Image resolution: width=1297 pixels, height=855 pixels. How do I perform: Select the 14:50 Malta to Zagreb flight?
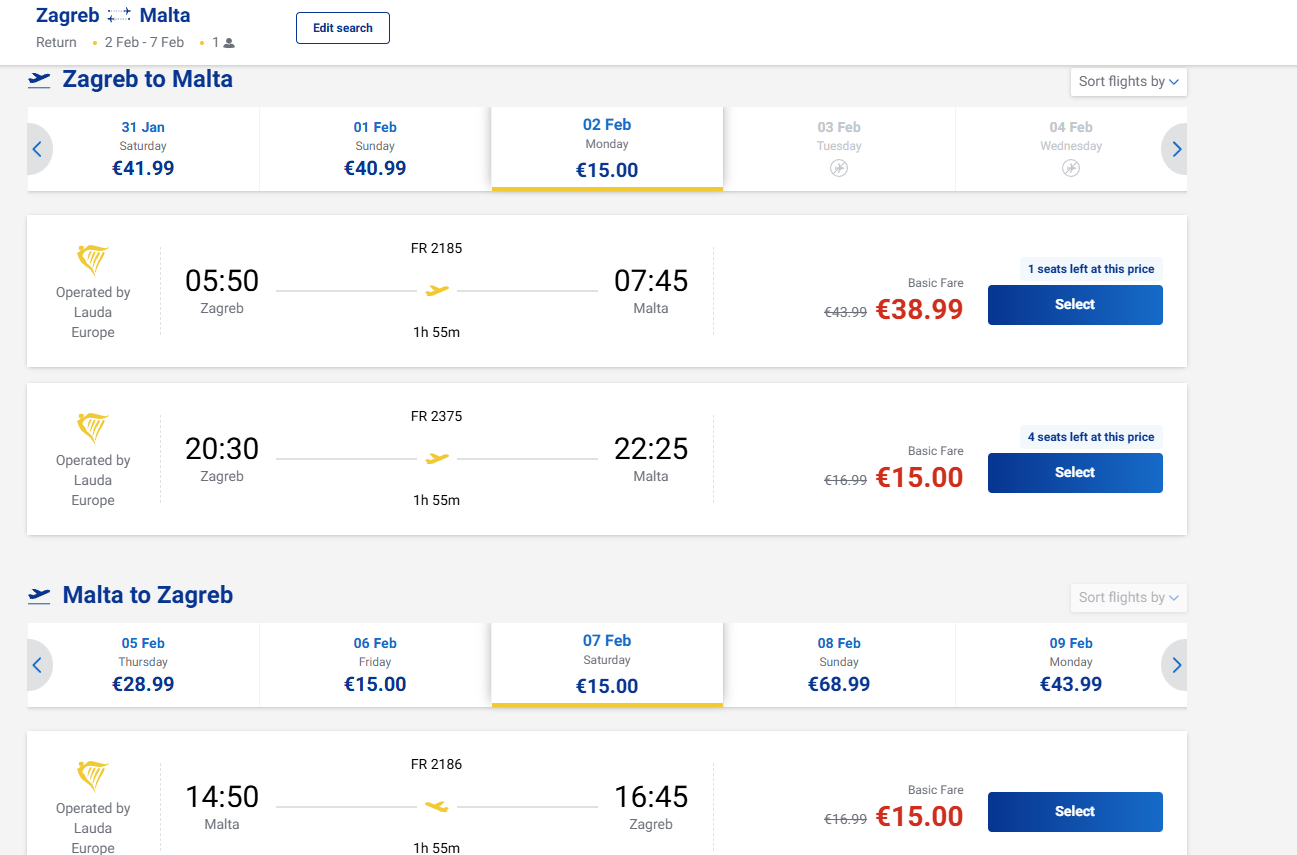(1075, 812)
